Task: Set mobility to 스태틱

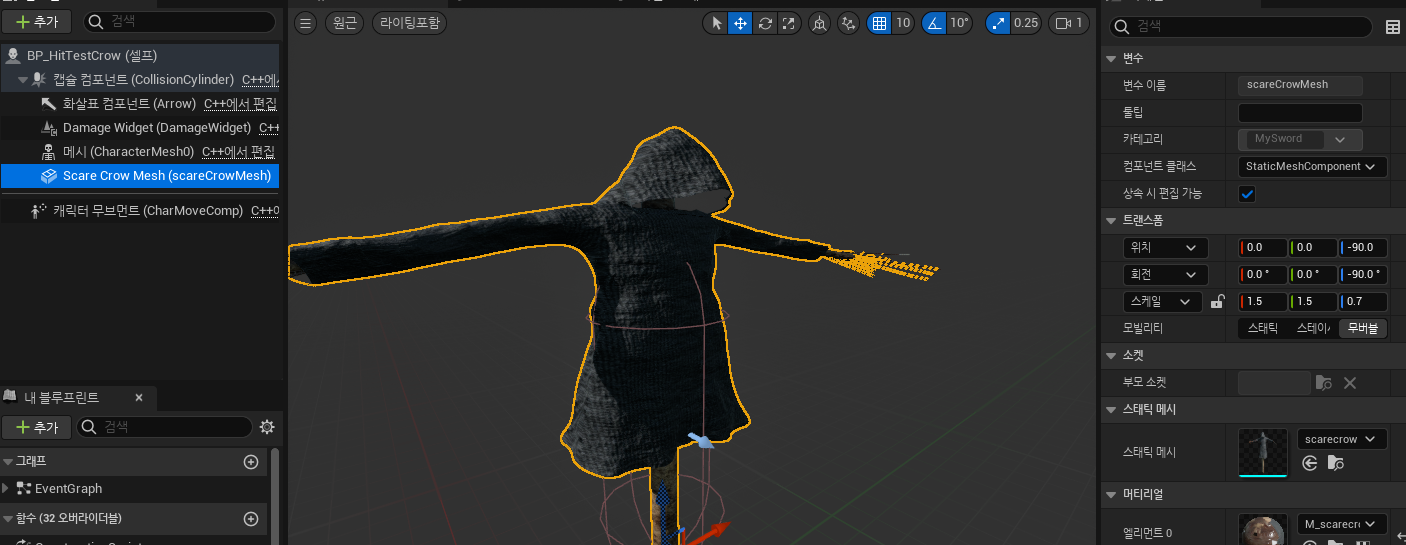Action: coord(1262,328)
